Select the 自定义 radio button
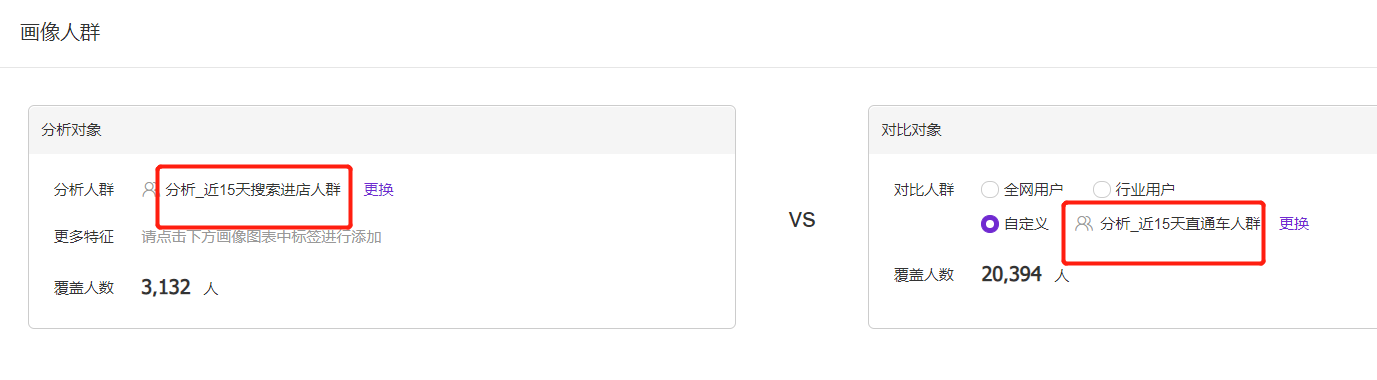Screen dimensions: 1377x380 990,224
